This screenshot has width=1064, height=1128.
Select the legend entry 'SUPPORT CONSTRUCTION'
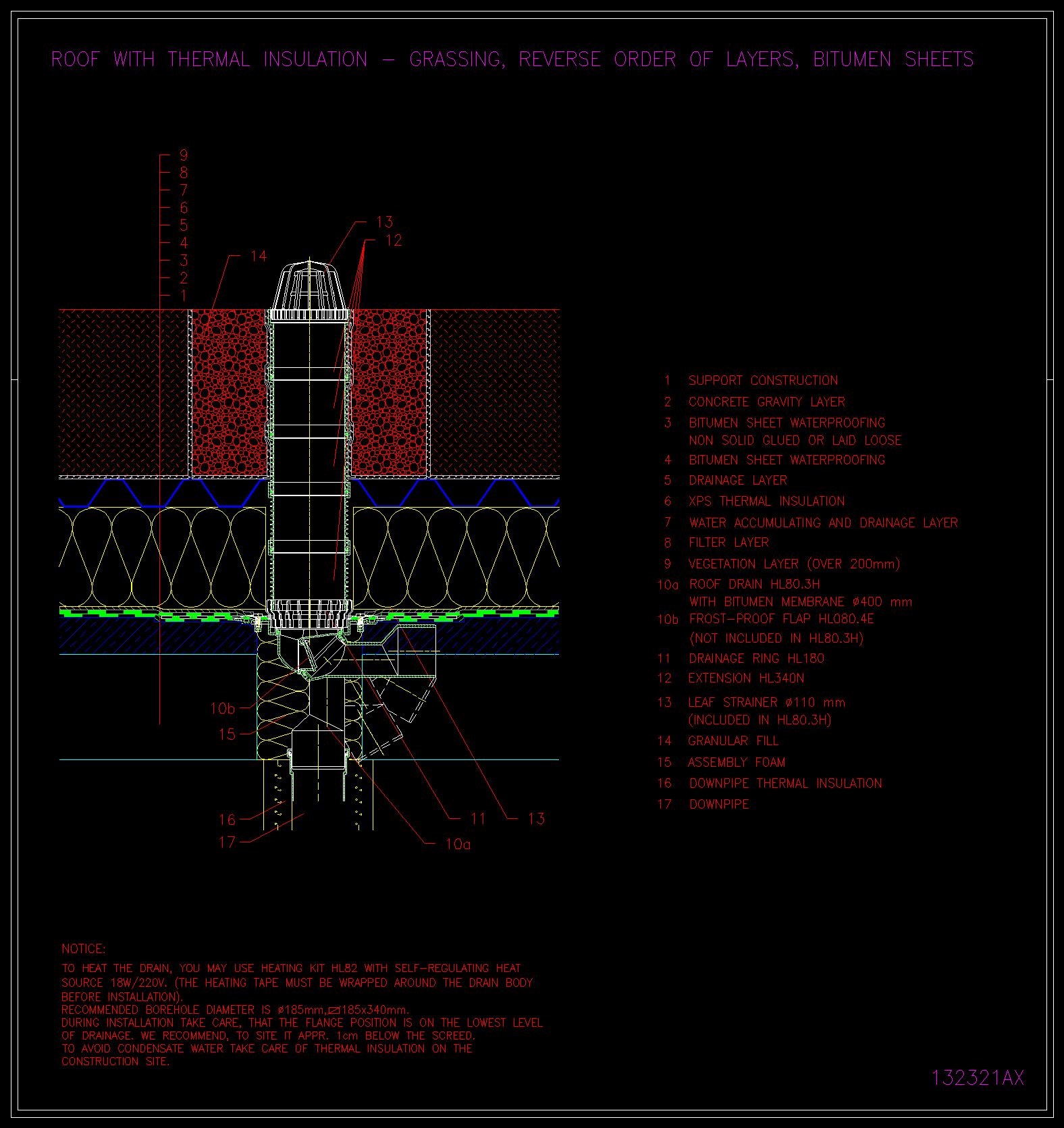point(763,381)
